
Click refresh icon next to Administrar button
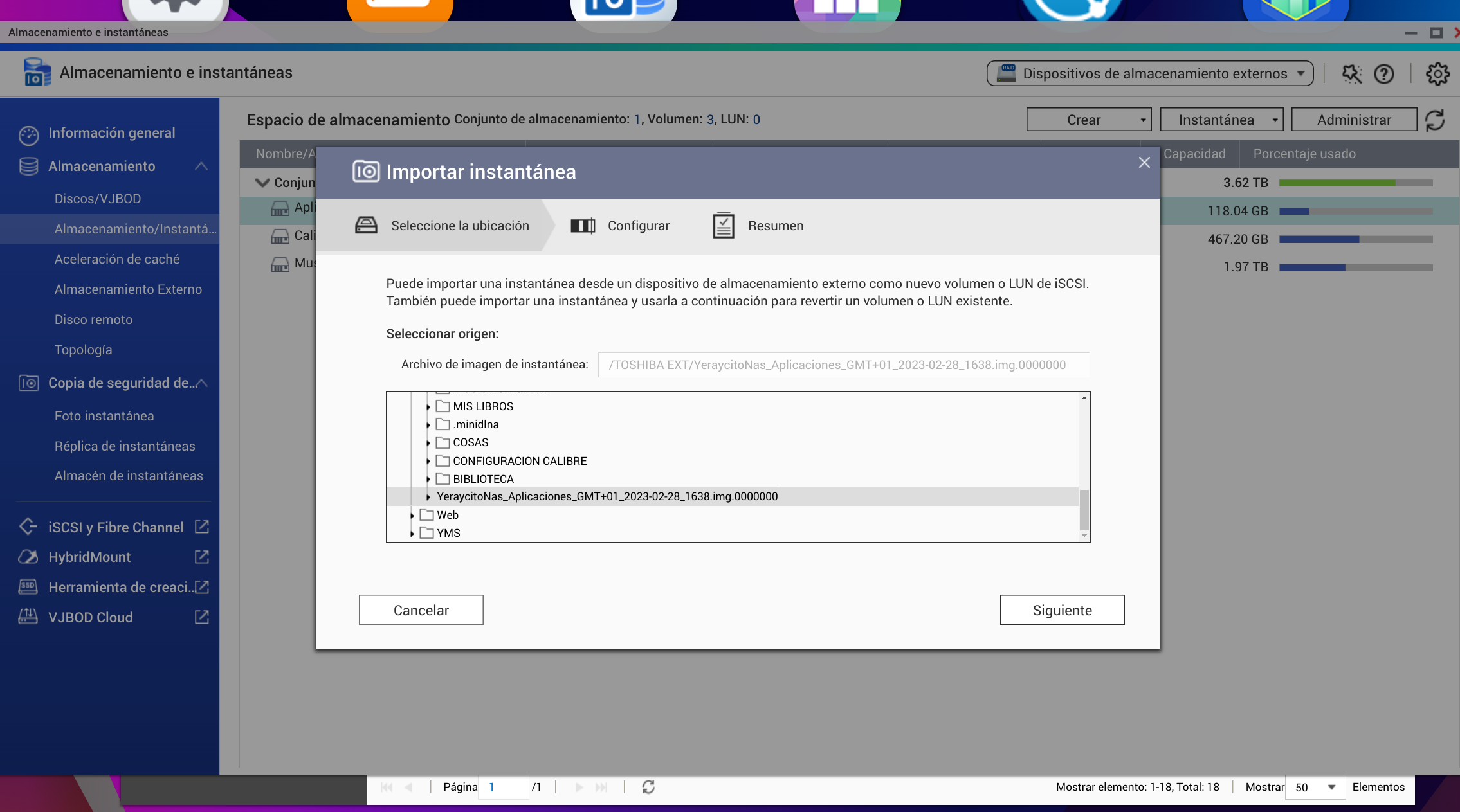point(1435,120)
